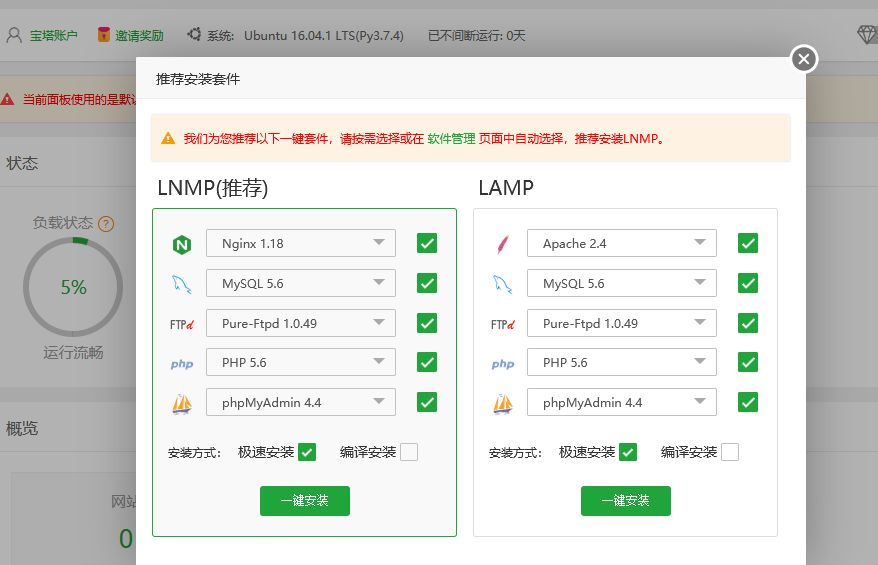Image resolution: width=878 pixels, height=565 pixels.
Task: Click the LAMP heading
Action: point(506,188)
